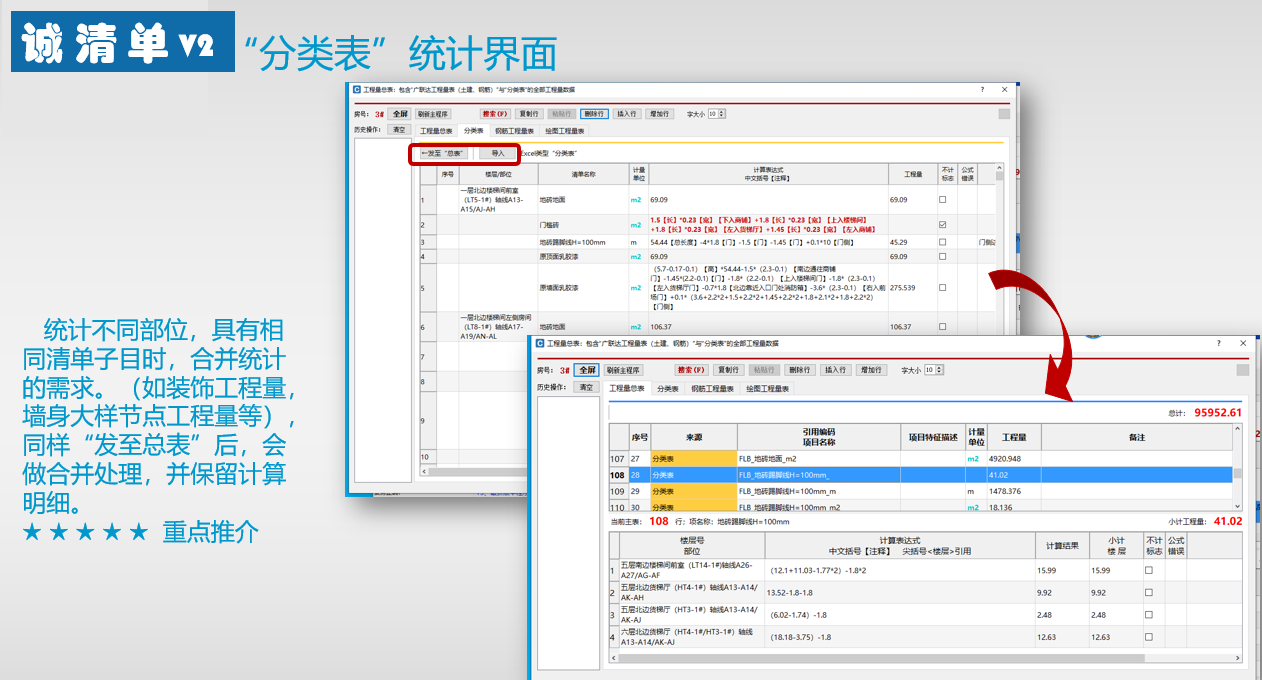Click the scroll-down arrow of the 工程量总表 grid
The width and height of the screenshot is (1262, 680).
click(x=1239, y=507)
